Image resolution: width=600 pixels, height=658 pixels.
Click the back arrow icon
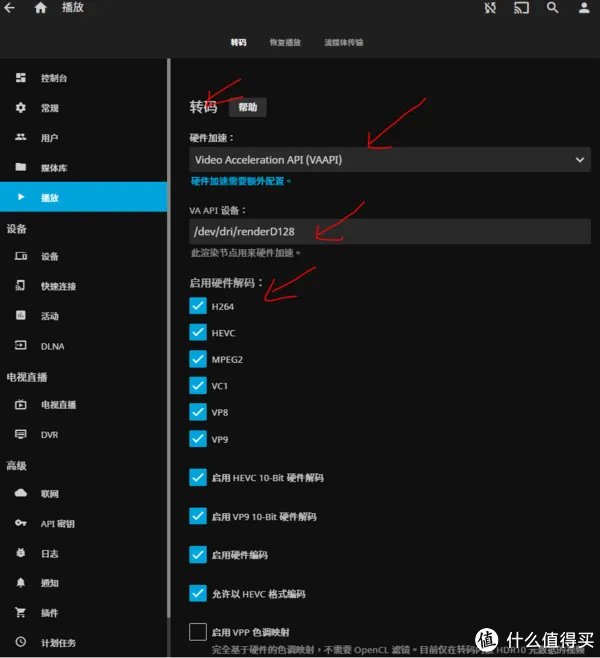click(9, 8)
